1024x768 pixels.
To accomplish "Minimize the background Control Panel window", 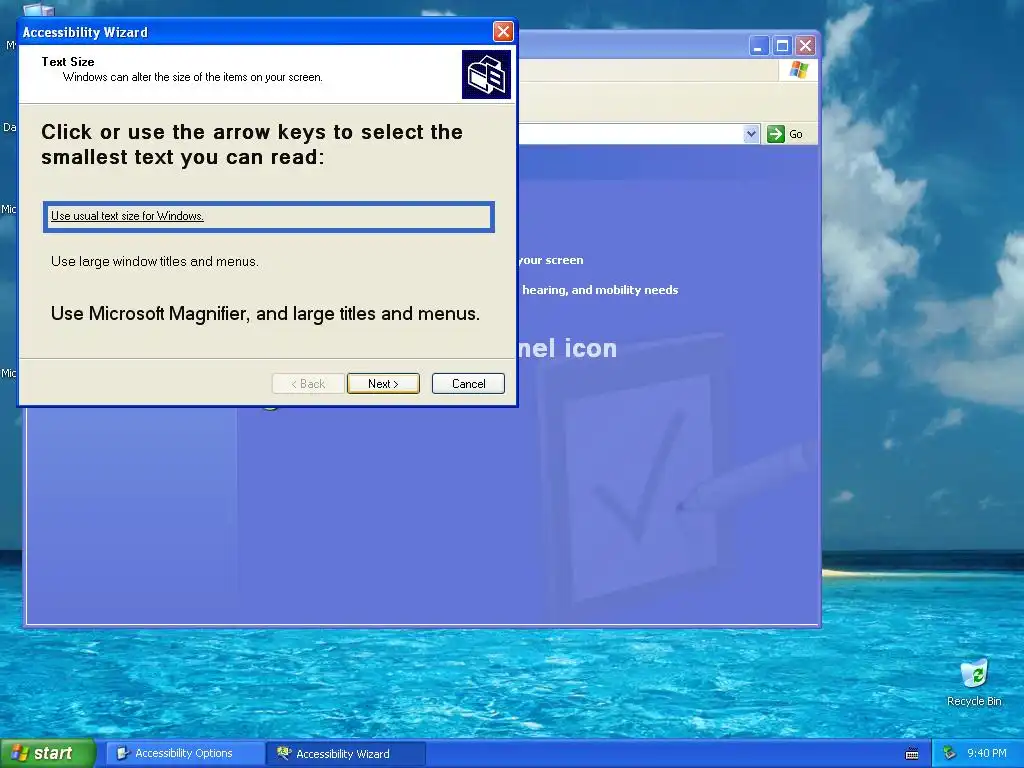I will [758, 46].
